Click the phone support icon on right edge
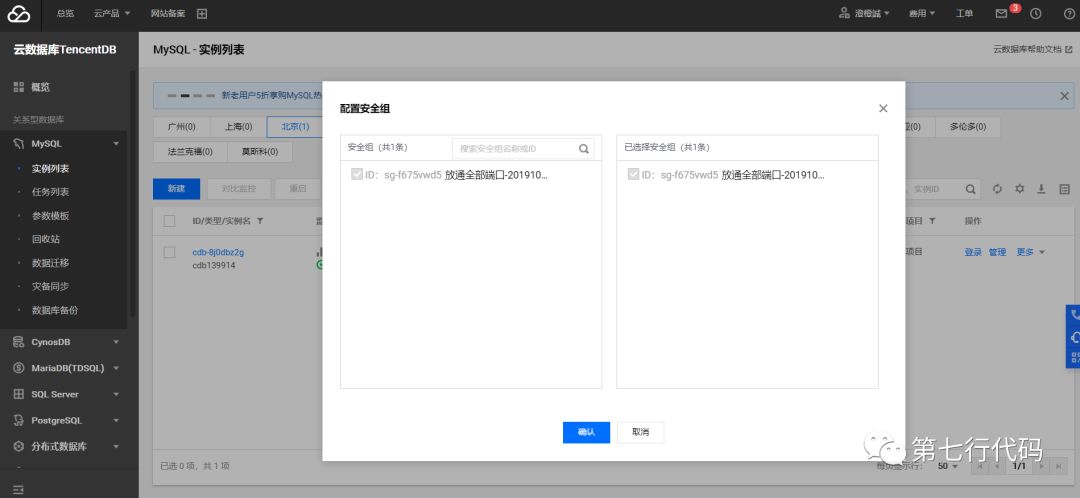Viewport: 1080px width, 498px height. coord(1074,314)
